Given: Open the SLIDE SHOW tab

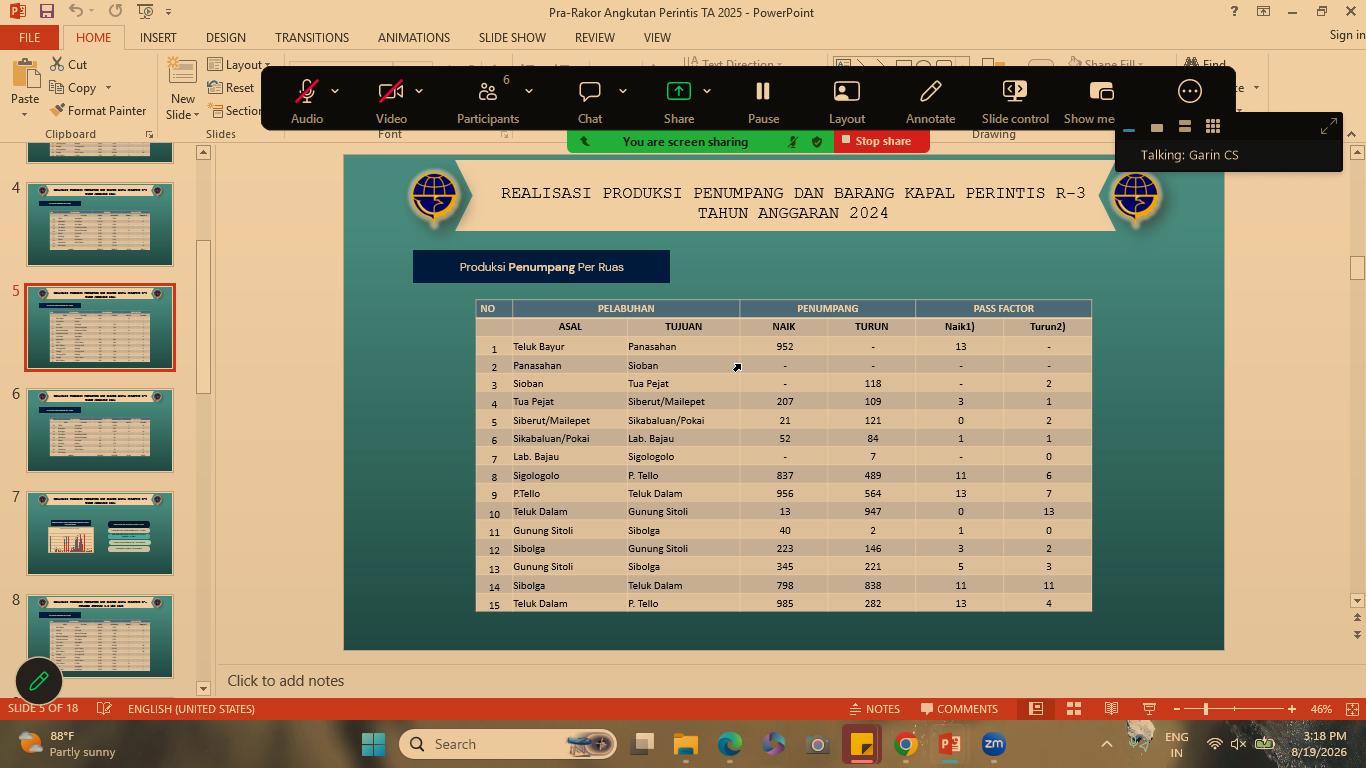Looking at the screenshot, I should [x=512, y=37].
